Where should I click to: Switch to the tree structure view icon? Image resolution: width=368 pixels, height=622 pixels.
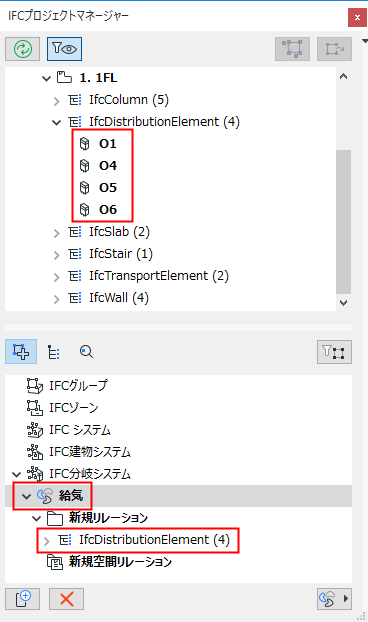(54, 352)
